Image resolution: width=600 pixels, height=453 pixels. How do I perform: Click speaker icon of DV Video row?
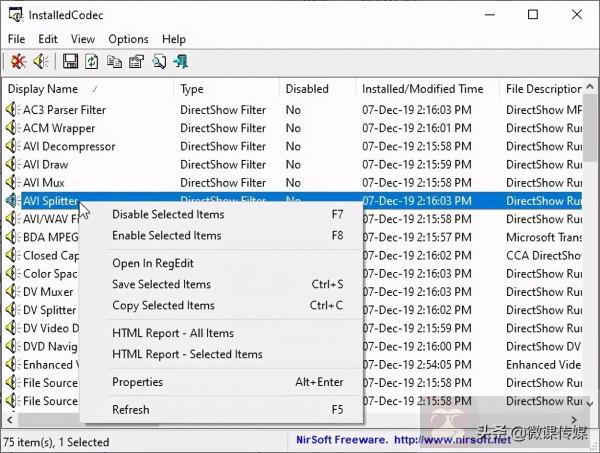(x=13, y=328)
